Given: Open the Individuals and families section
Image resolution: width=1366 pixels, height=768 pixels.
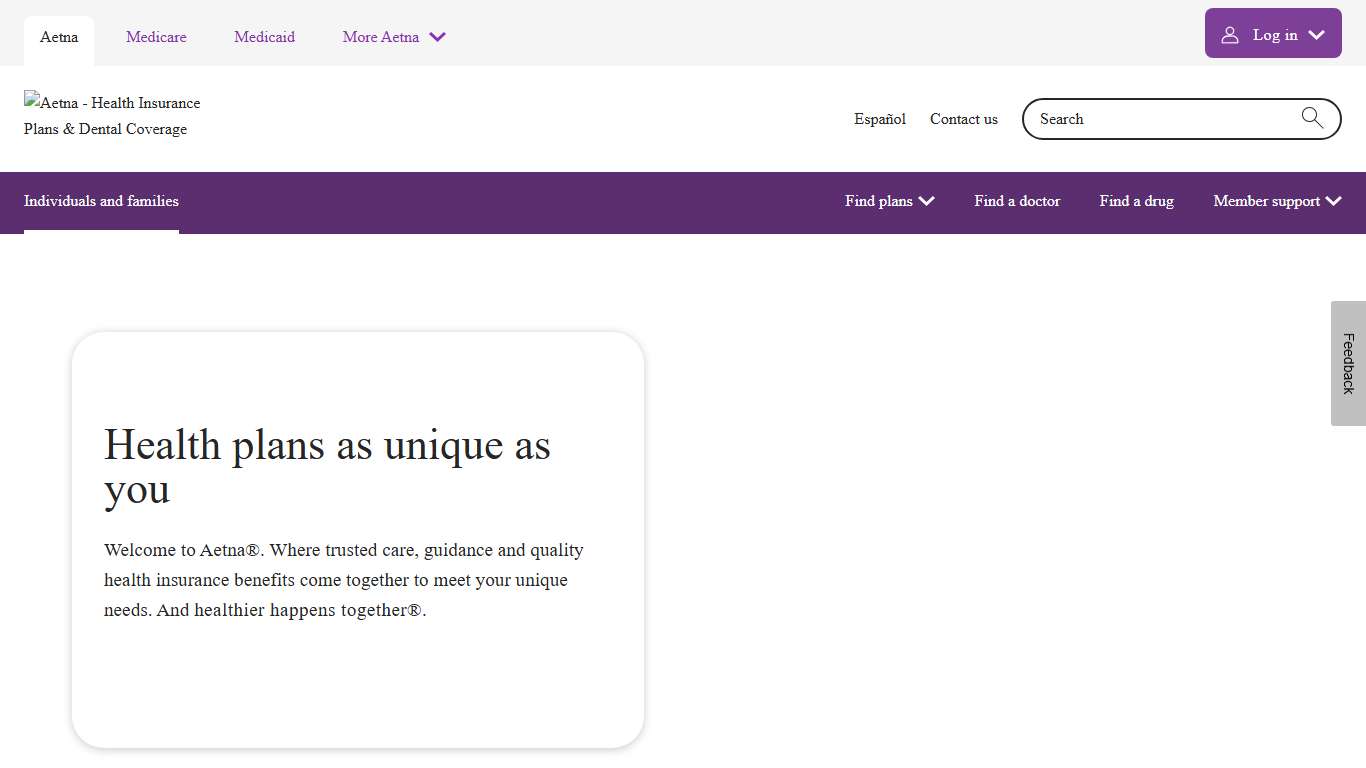Looking at the screenshot, I should point(101,201).
